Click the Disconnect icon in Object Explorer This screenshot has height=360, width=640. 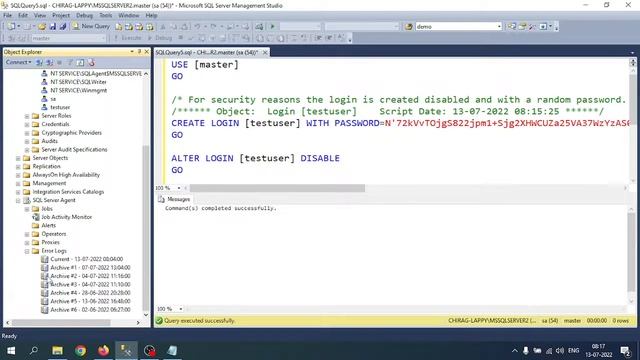click(49, 62)
